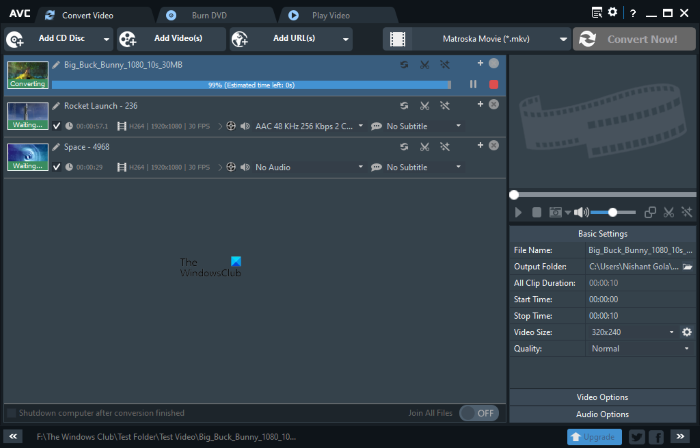Viewport: 700px width, 448px height.
Task: Take a snapshot with the camera icon
Action: (555, 212)
